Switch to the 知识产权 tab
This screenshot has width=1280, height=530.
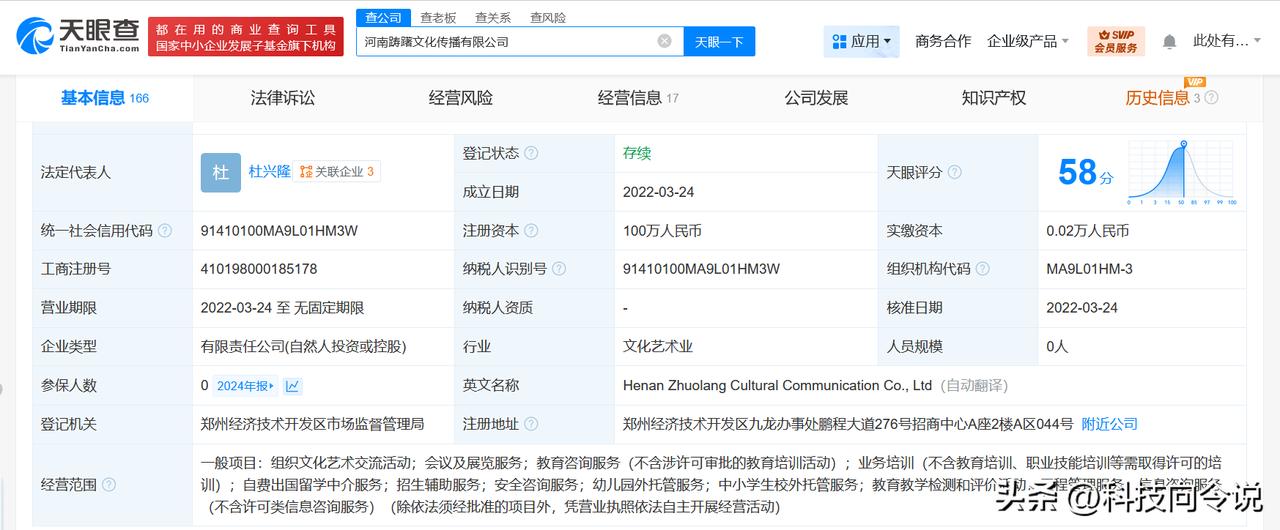(x=994, y=98)
